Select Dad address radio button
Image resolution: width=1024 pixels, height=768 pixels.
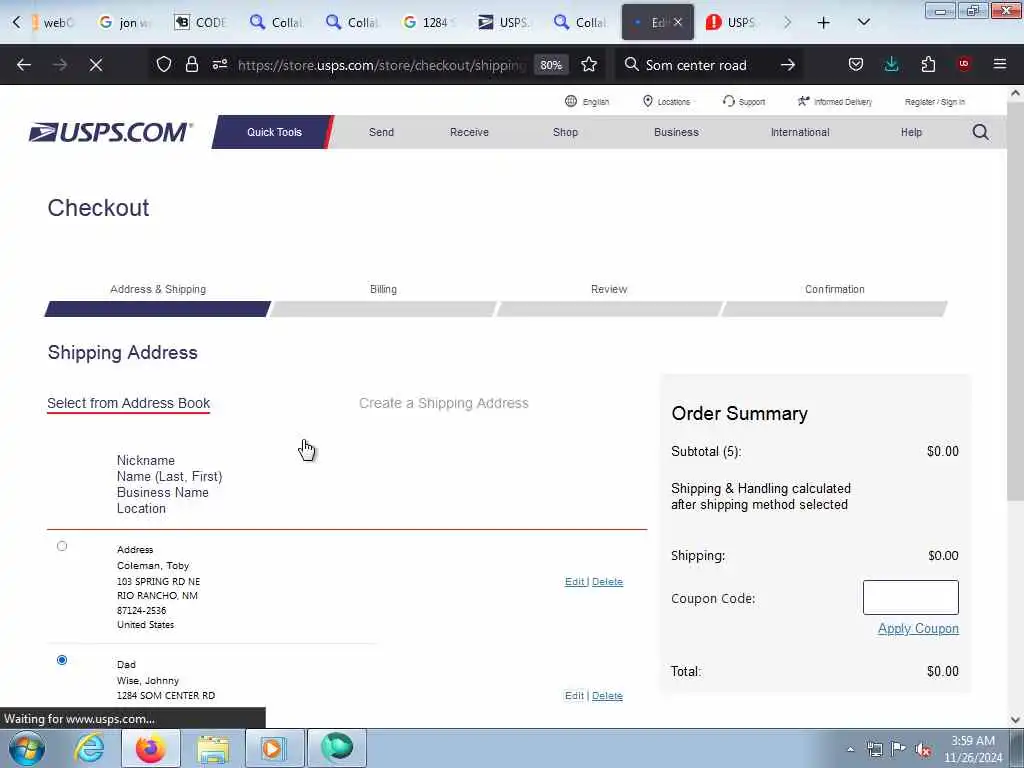pos(62,660)
